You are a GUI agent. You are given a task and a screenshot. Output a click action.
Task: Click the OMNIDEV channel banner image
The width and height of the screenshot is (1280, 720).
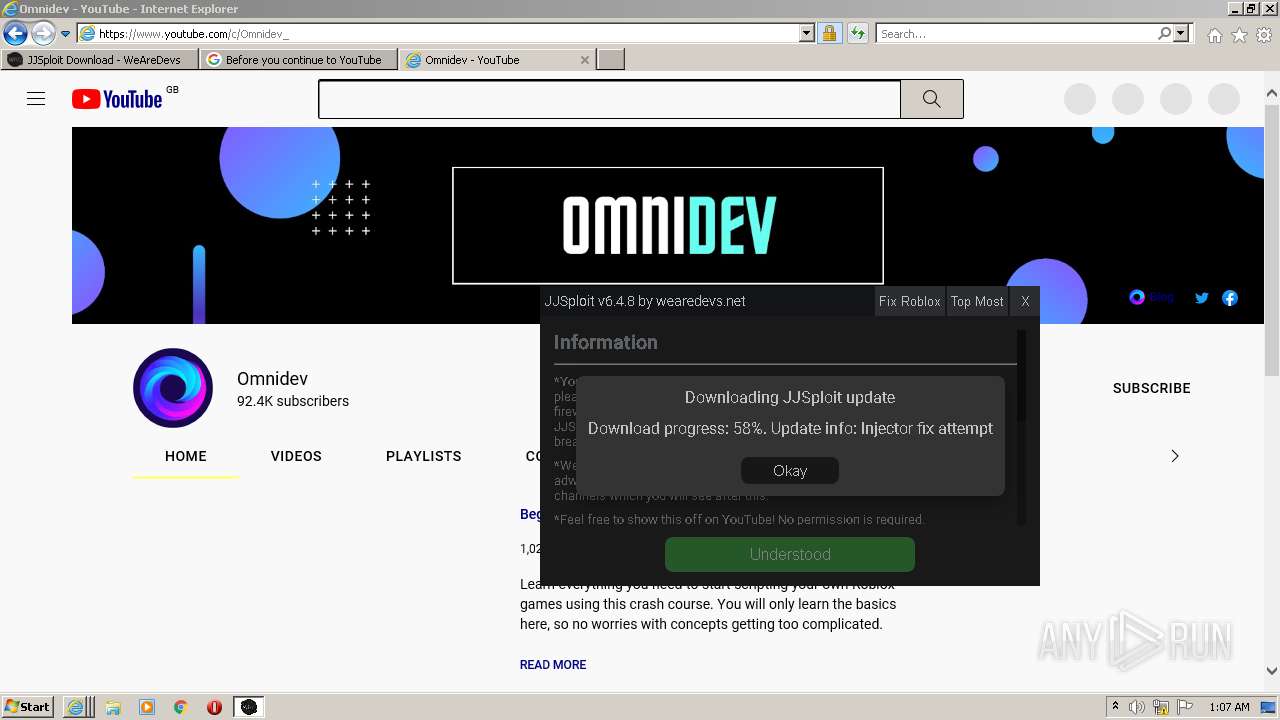[668, 225]
